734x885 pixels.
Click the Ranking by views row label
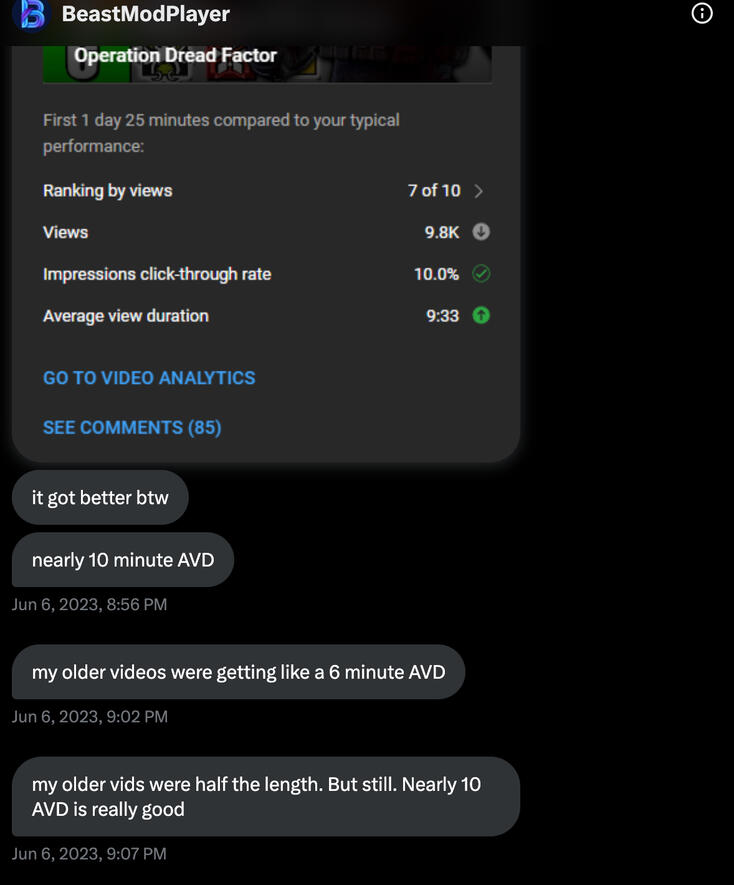point(108,191)
